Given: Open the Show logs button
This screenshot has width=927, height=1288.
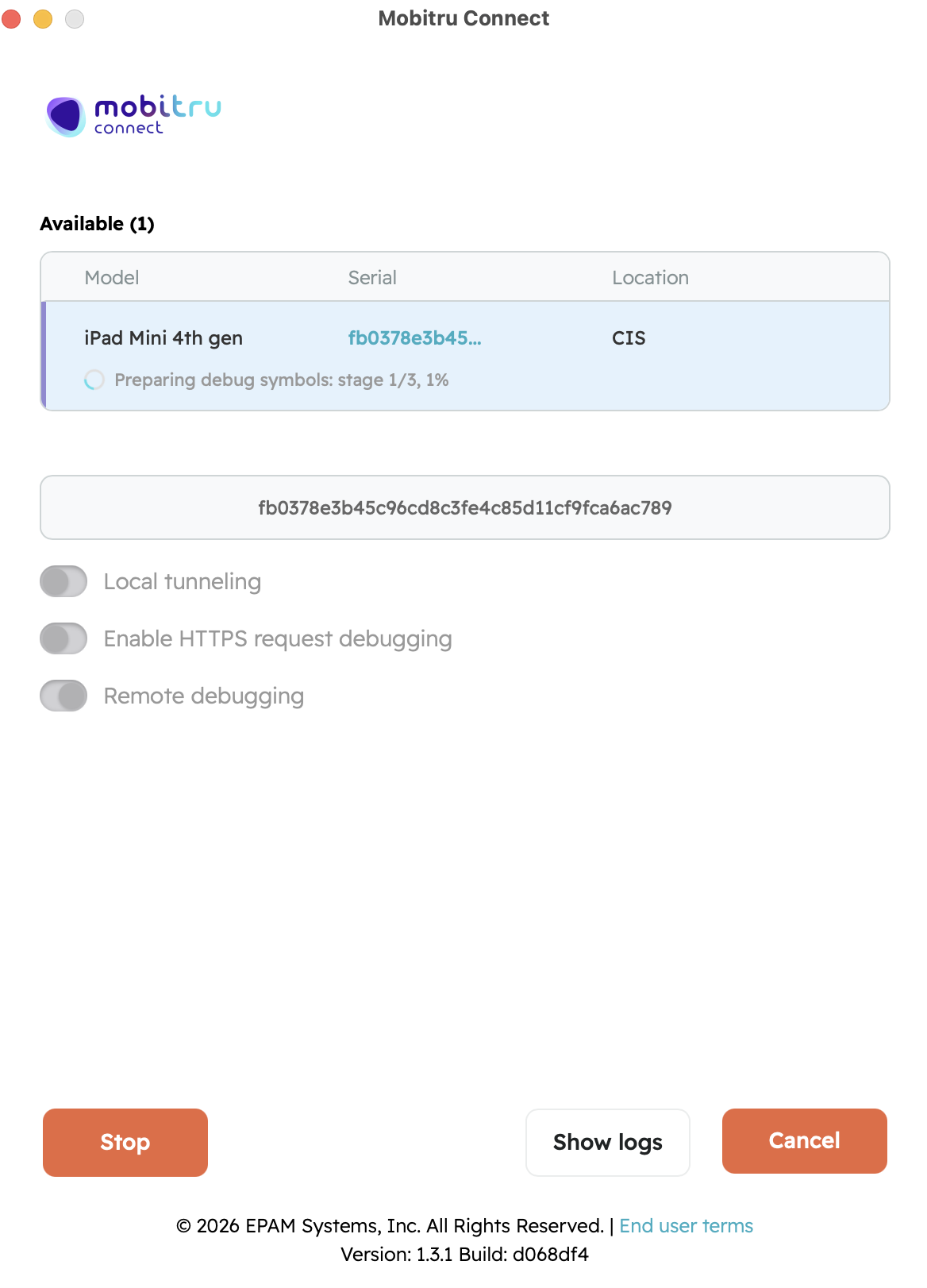Looking at the screenshot, I should click(x=607, y=1142).
